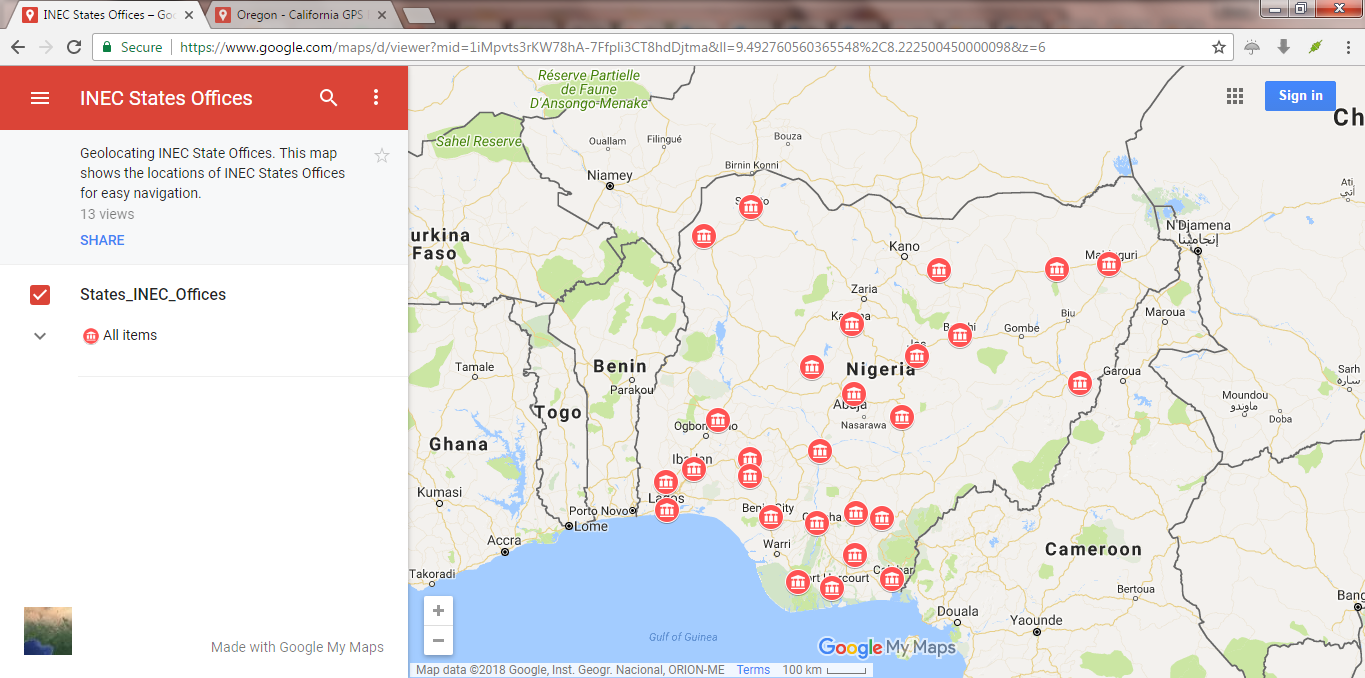Open the office marker at Port Harcourt
This screenshot has width=1365, height=678.
pyautogui.click(x=831, y=588)
